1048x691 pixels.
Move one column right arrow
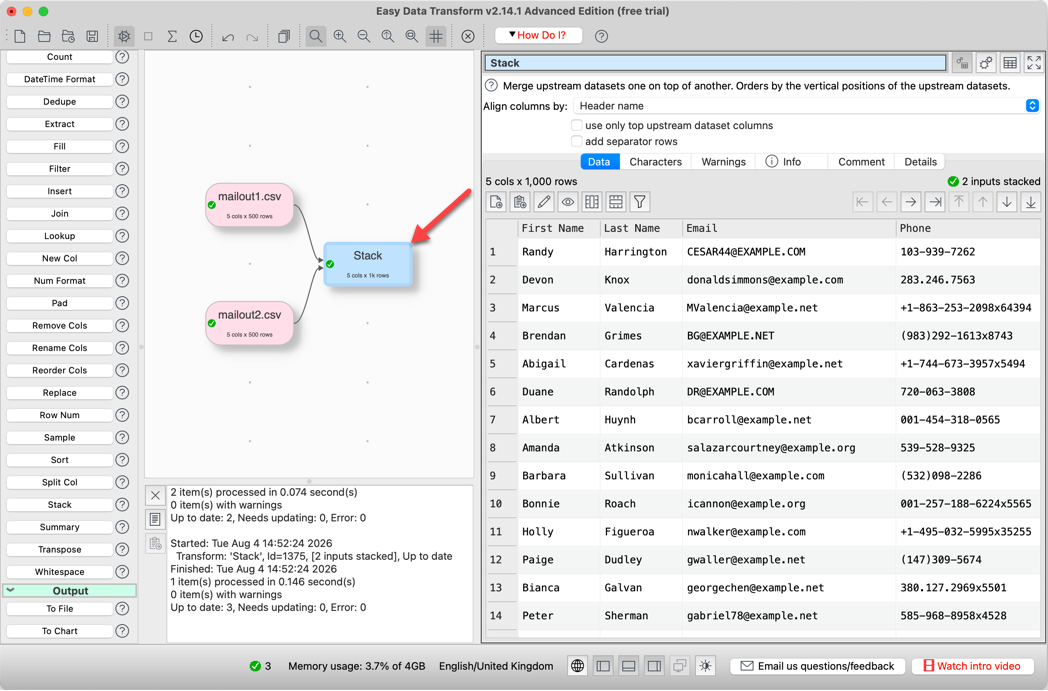pyautogui.click(x=911, y=201)
